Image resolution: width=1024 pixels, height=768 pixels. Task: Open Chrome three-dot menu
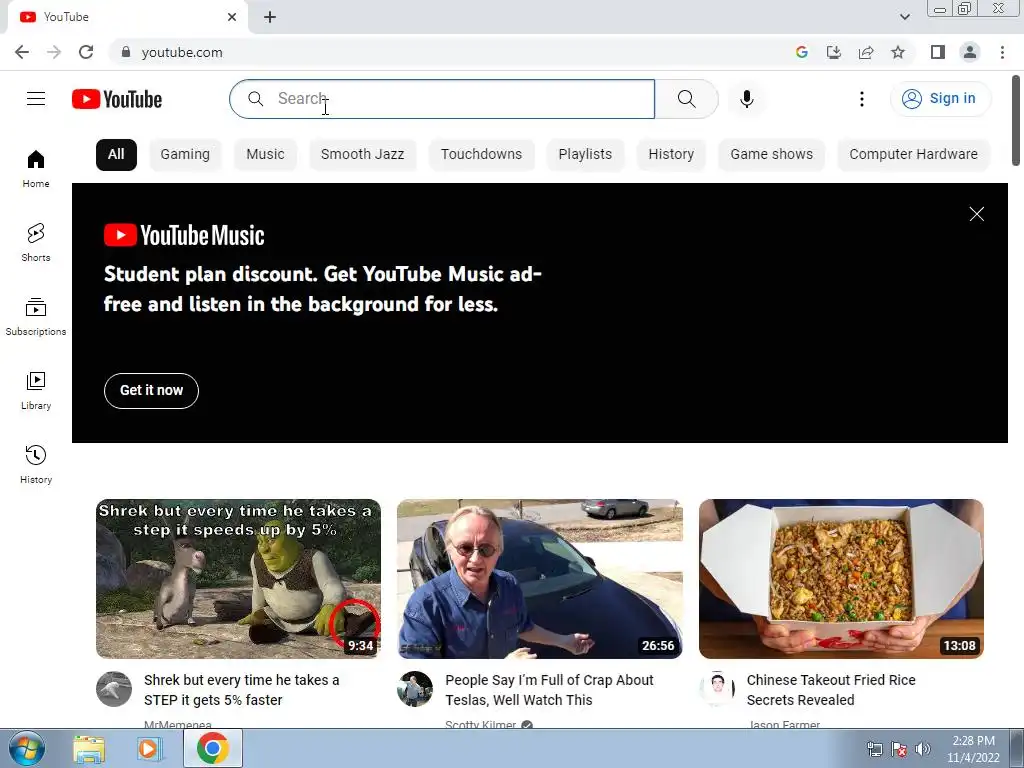pos(1002,52)
